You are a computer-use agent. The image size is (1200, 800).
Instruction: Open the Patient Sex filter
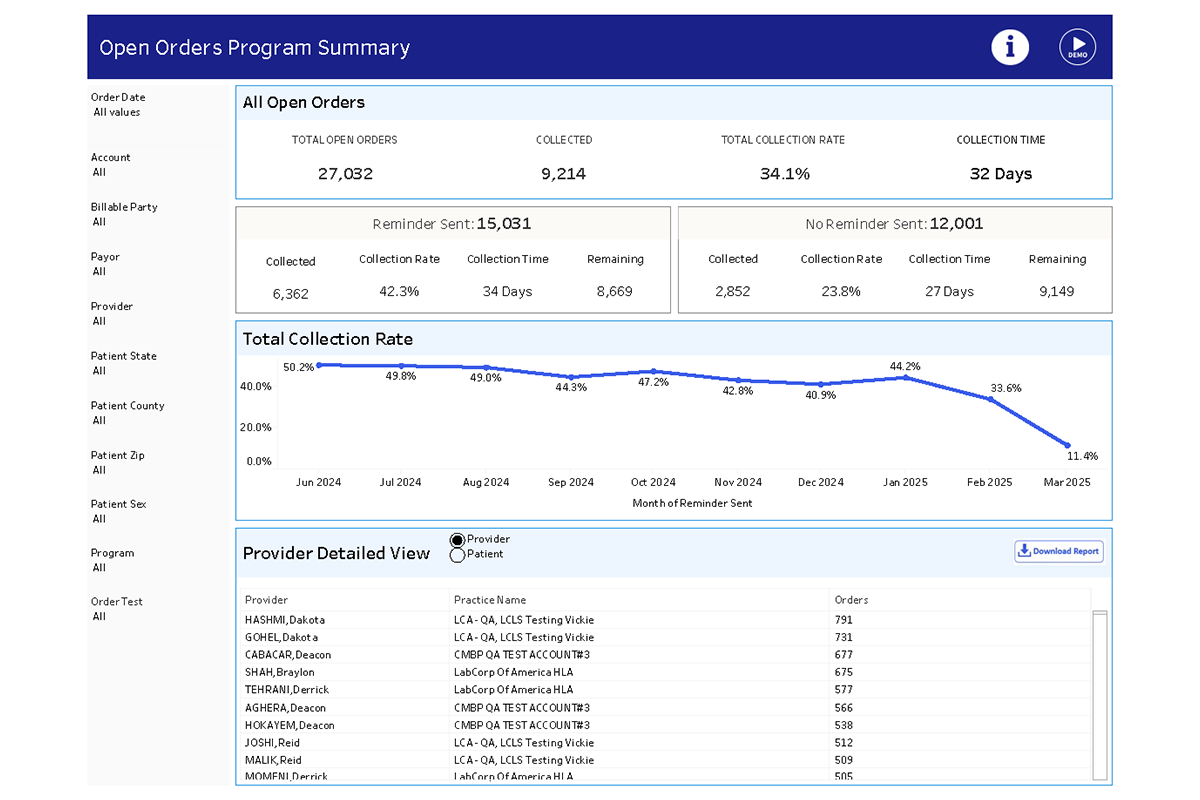[x=120, y=510]
